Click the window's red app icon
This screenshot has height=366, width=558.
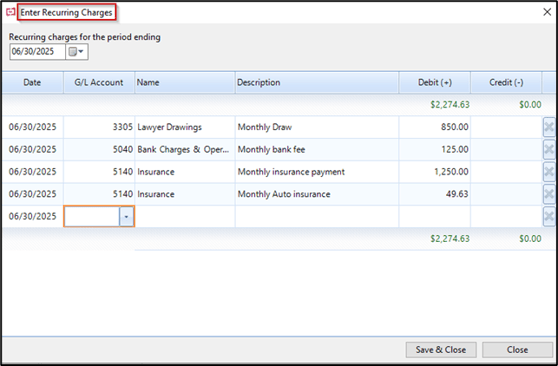[11, 12]
